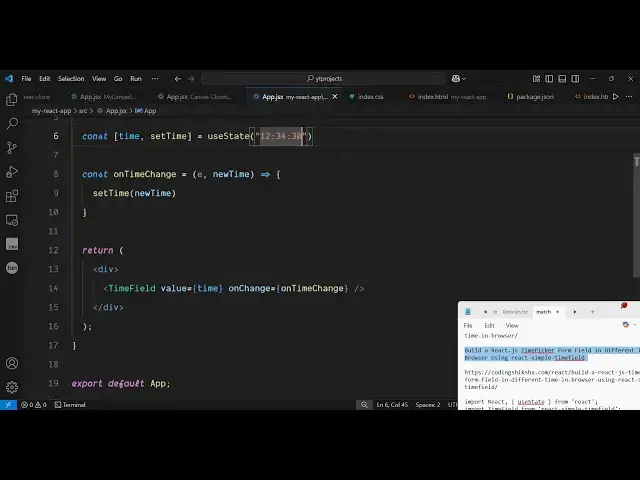Screen dimensions: 640x480
Task: Switch to the package.json tab
Action: (531, 97)
